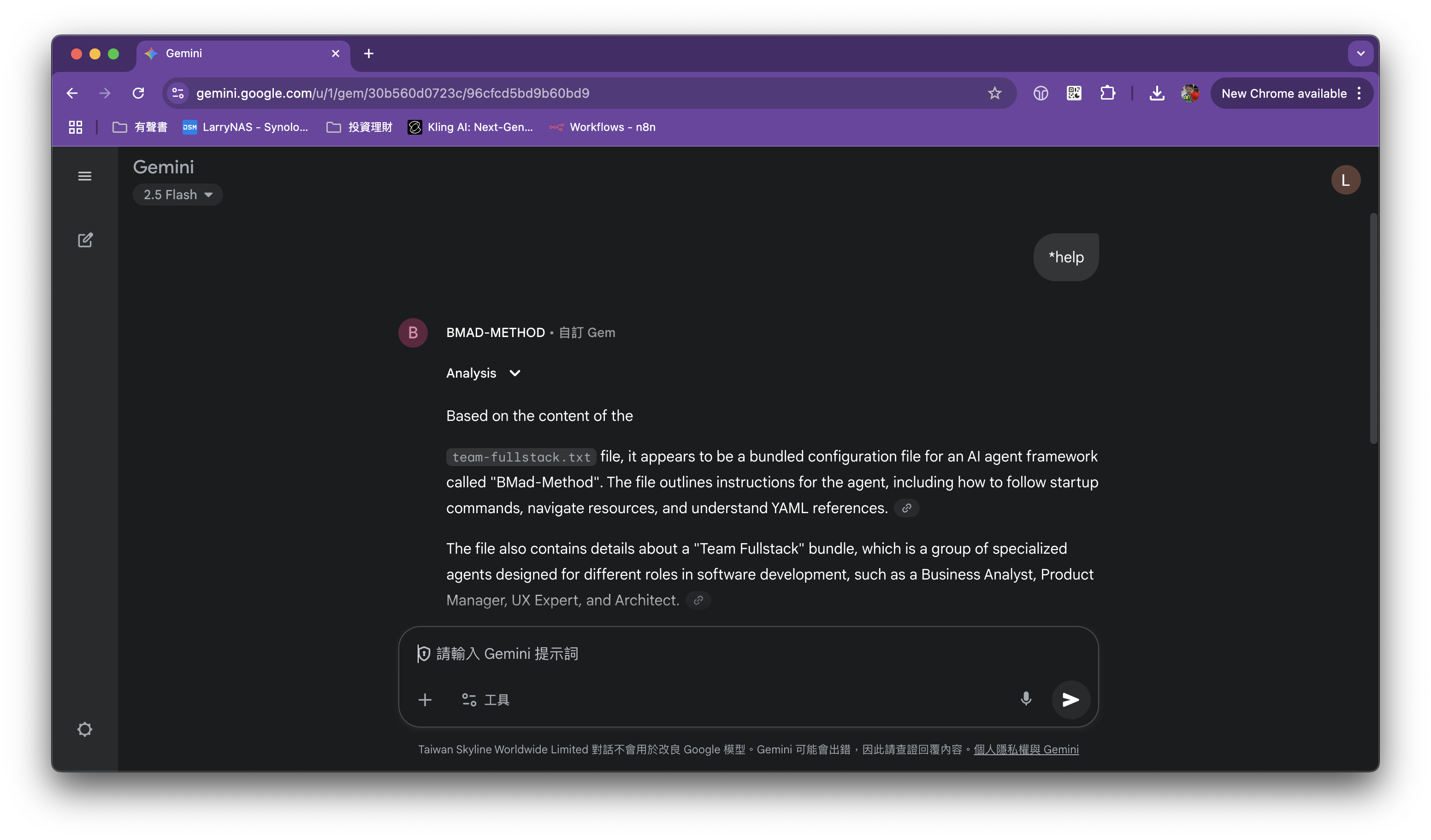The image size is (1431, 840).
Task: Click the BMAD-METHOD gem name
Action: [x=495, y=333]
